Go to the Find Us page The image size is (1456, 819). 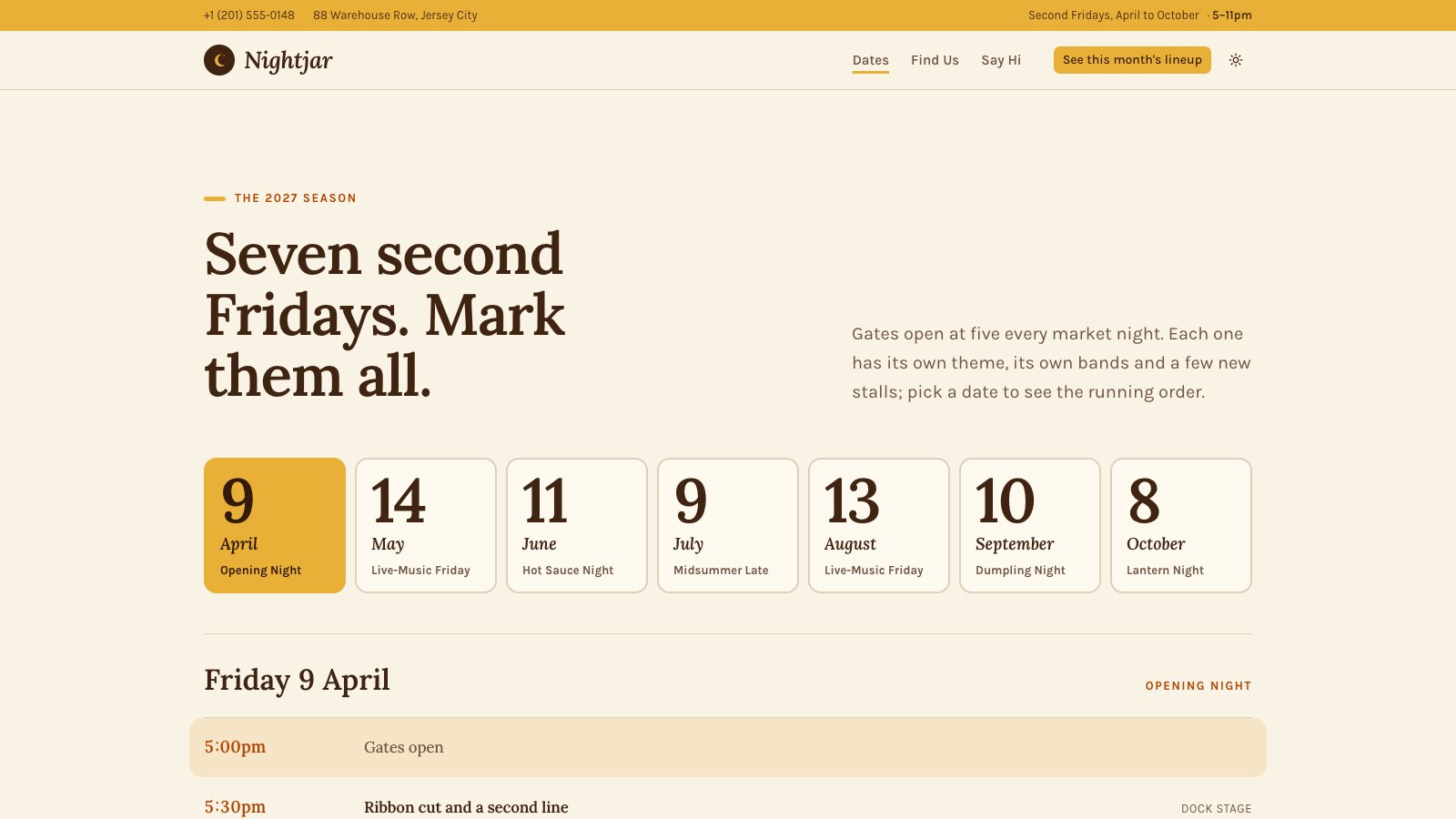tap(935, 60)
